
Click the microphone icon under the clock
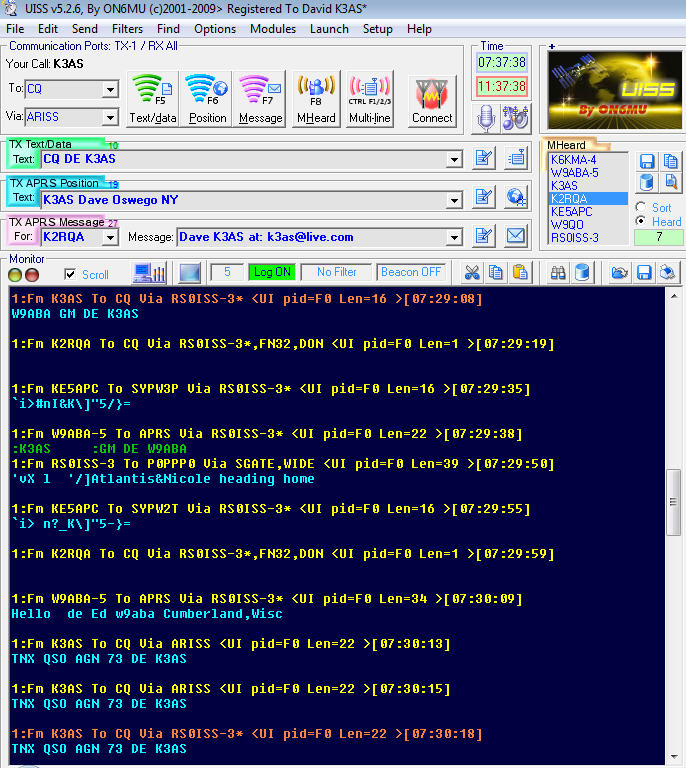pos(486,119)
